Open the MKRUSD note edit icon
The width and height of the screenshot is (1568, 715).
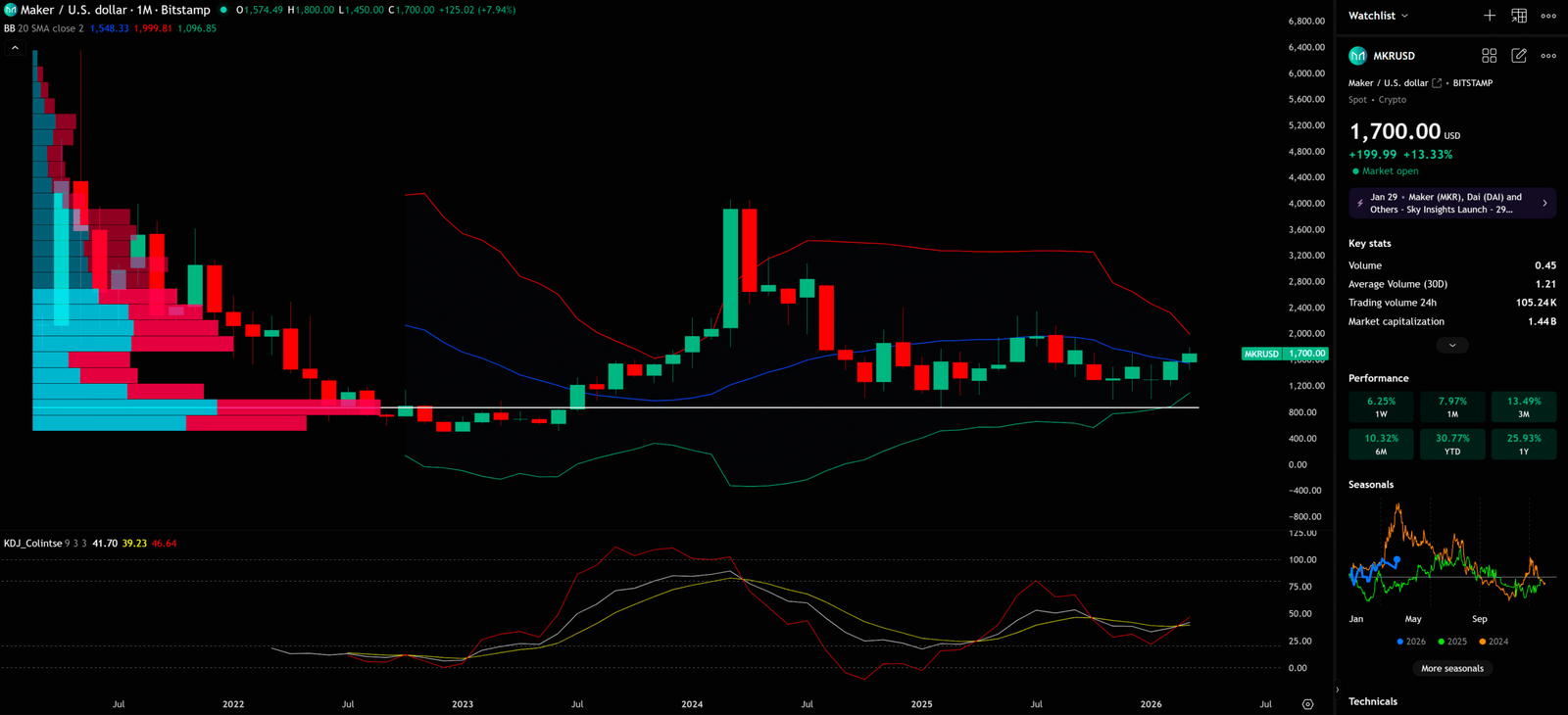[1519, 56]
